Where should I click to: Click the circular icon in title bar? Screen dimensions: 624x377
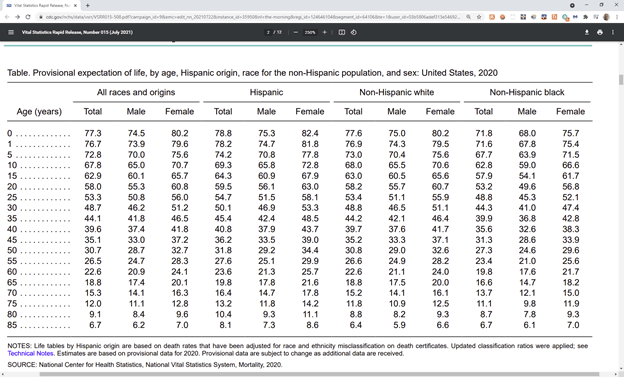point(572,5)
